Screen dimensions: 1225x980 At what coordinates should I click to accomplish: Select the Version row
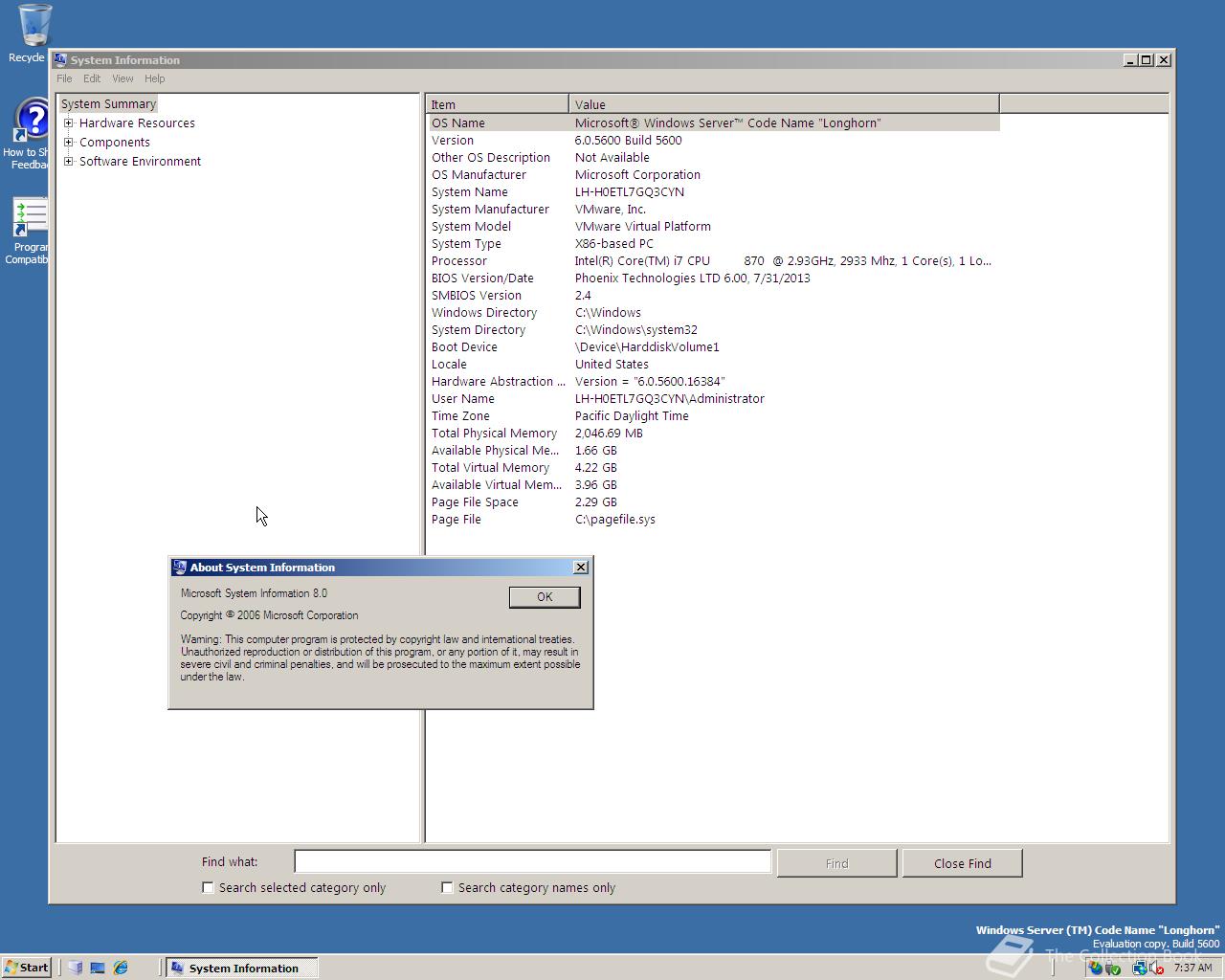point(713,140)
